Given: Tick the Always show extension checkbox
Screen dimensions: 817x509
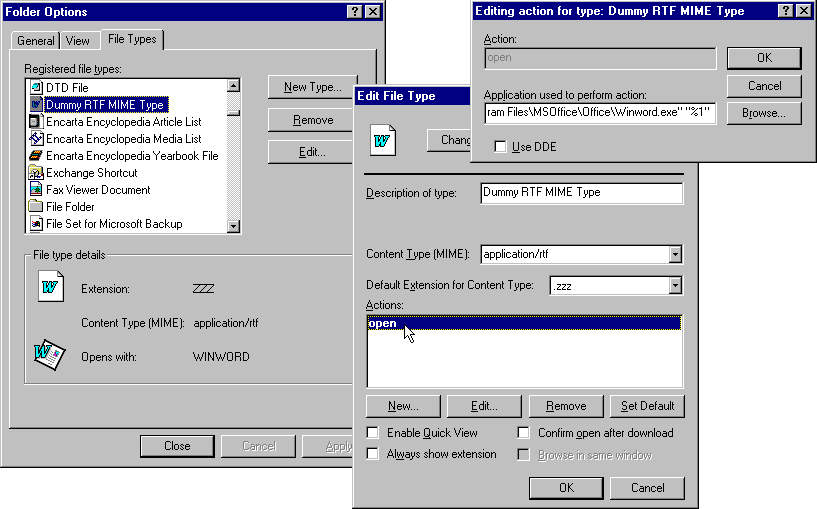Looking at the screenshot, I should [x=373, y=454].
